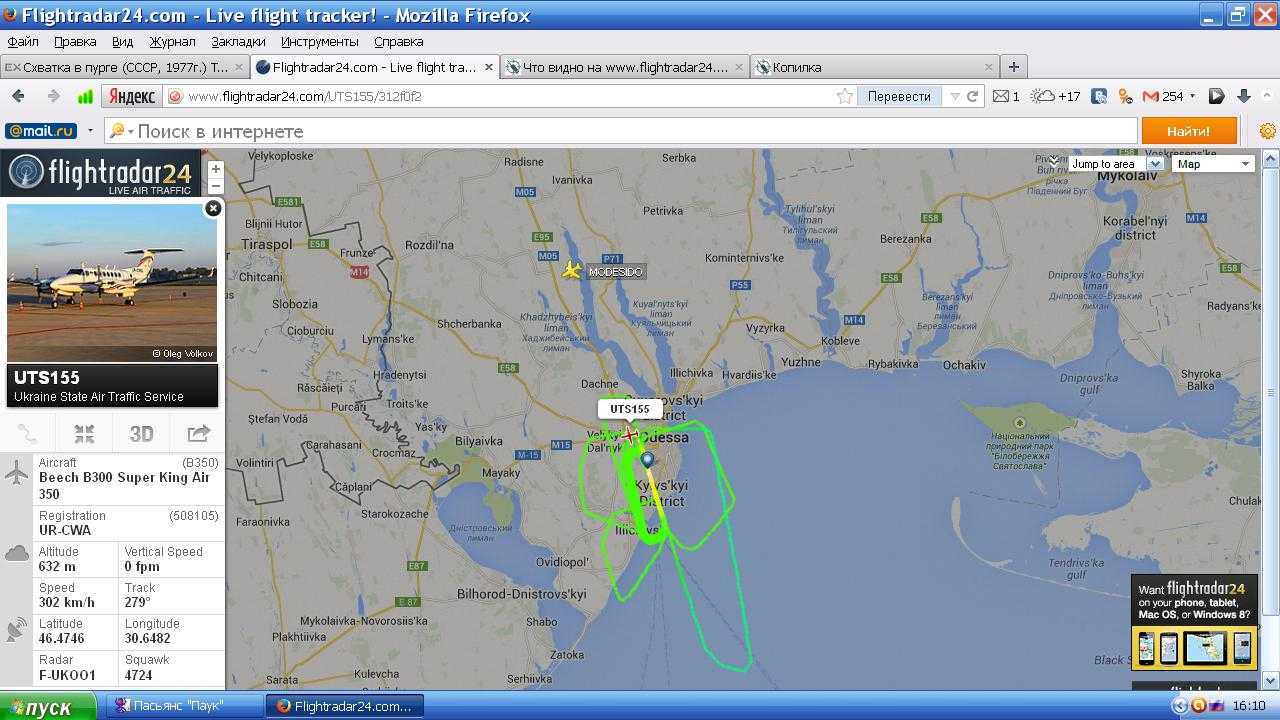1280x720 pixels.
Task: Open the Закладки menu
Action: (x=238, y=41)
